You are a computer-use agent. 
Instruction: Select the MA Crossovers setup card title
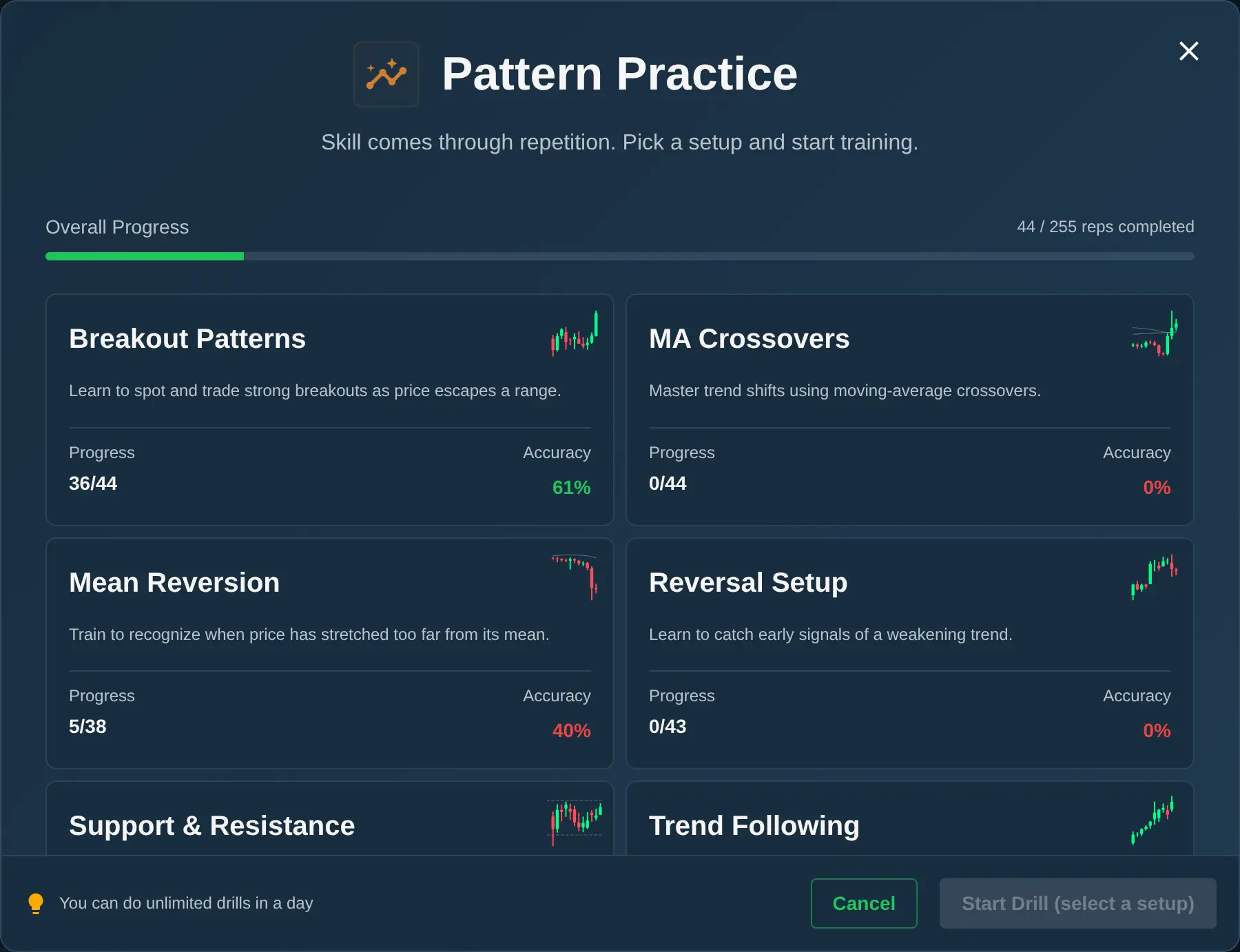749,339
